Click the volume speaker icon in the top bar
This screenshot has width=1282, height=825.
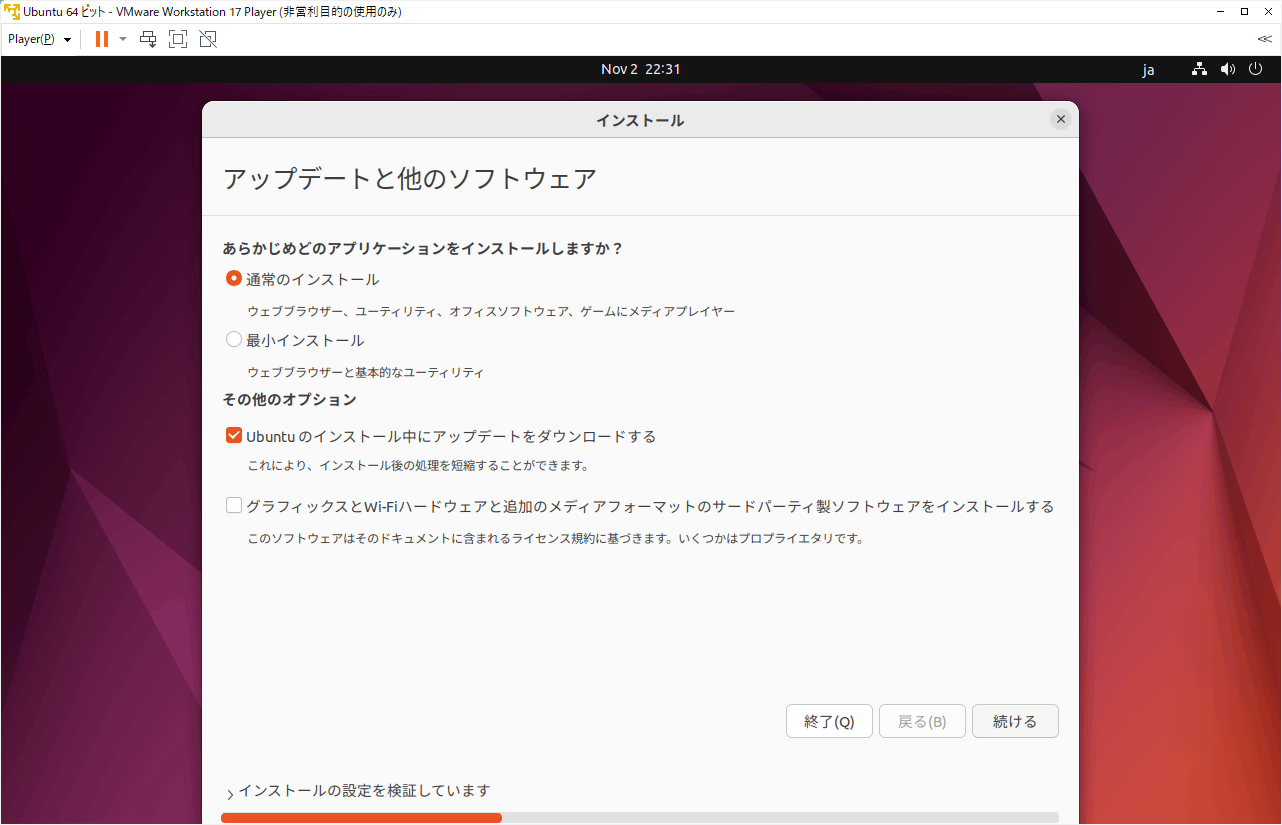[x=1228, y=70]
